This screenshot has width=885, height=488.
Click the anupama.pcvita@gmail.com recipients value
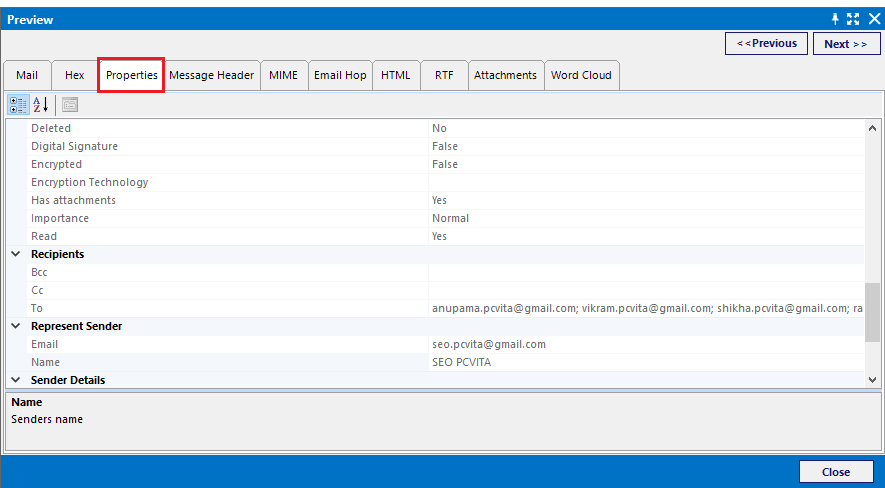point(647,309)
